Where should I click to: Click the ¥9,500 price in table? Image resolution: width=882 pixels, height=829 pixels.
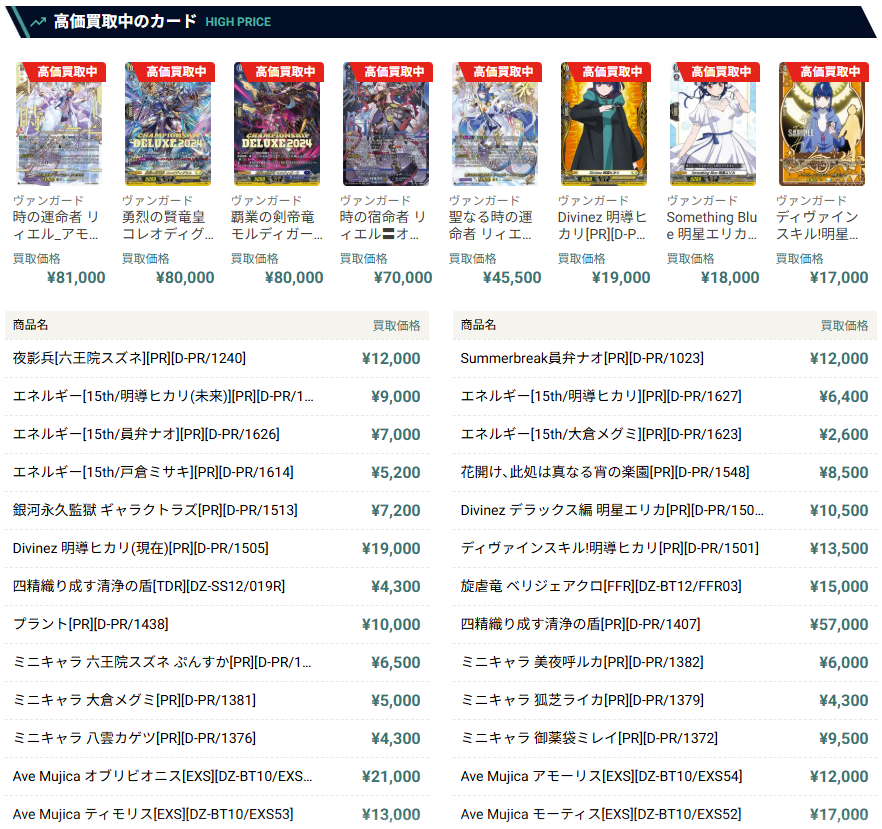tap(844, 738)
